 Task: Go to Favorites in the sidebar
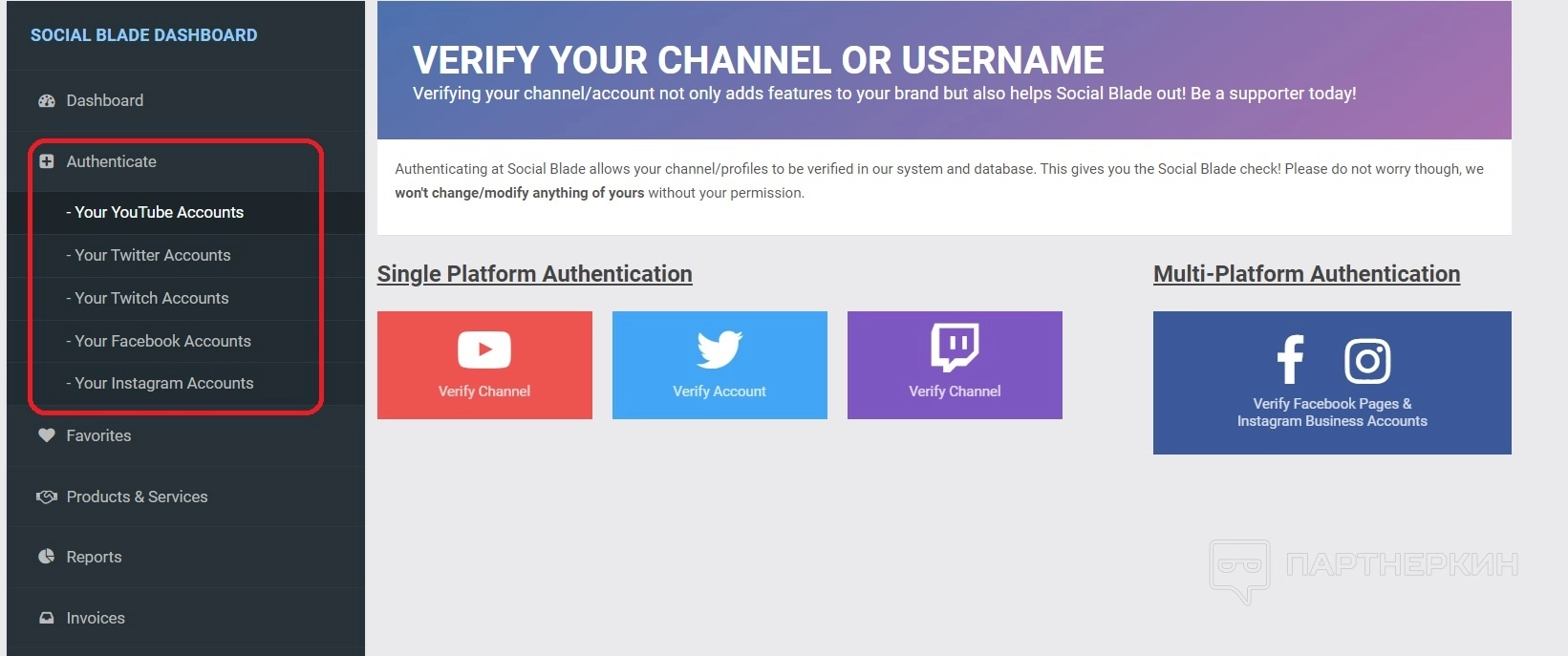coord(185,435)
